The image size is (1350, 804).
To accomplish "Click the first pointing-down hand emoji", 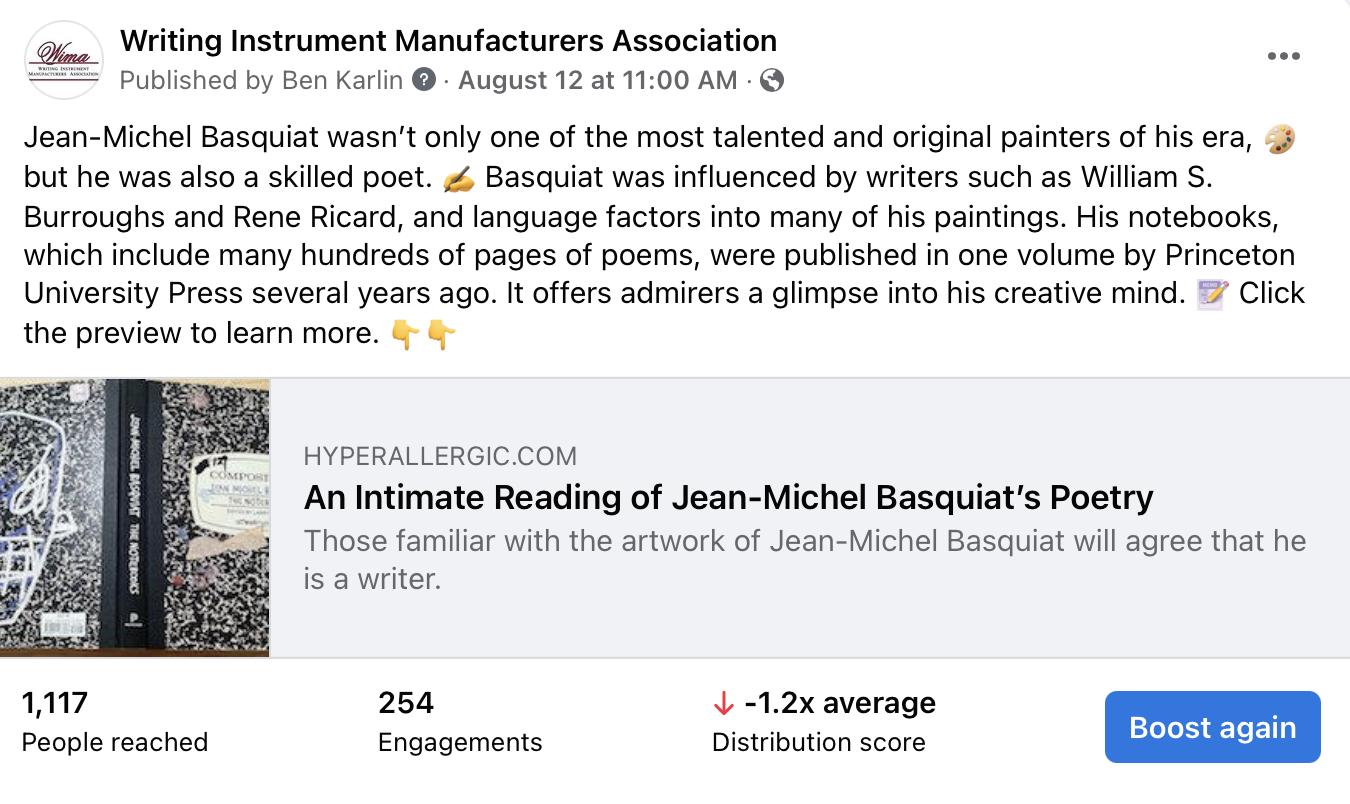I will (403, 334).
